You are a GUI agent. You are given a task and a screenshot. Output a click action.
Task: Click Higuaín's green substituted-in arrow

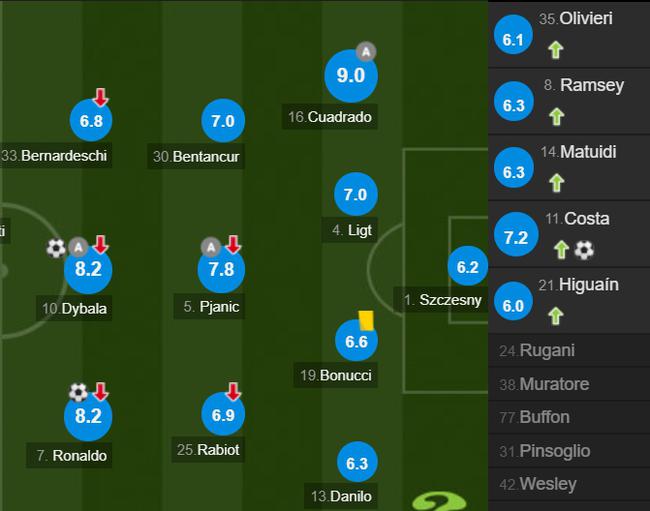click(556, 316)
